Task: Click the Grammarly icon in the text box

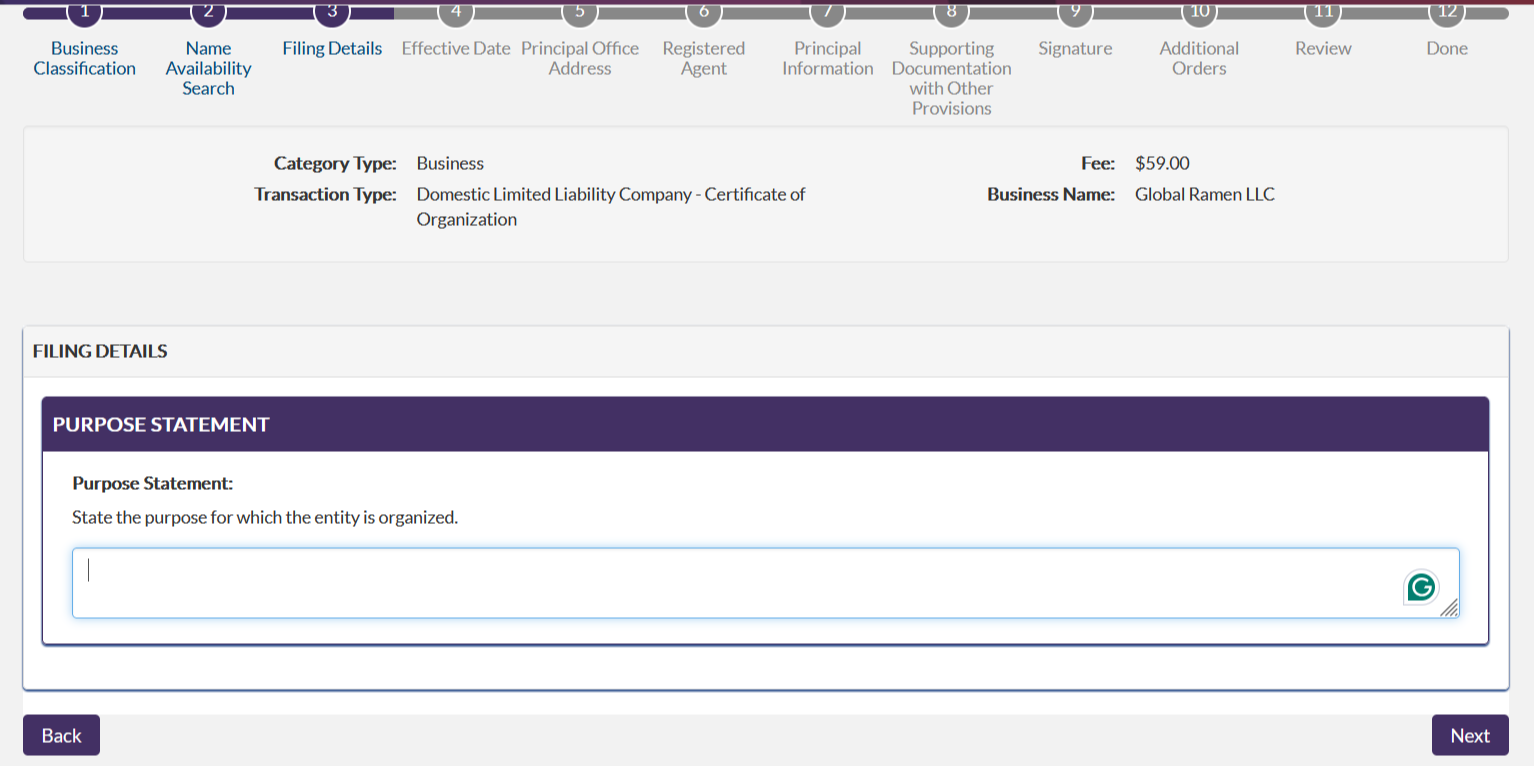Action: pos(1420,587)
